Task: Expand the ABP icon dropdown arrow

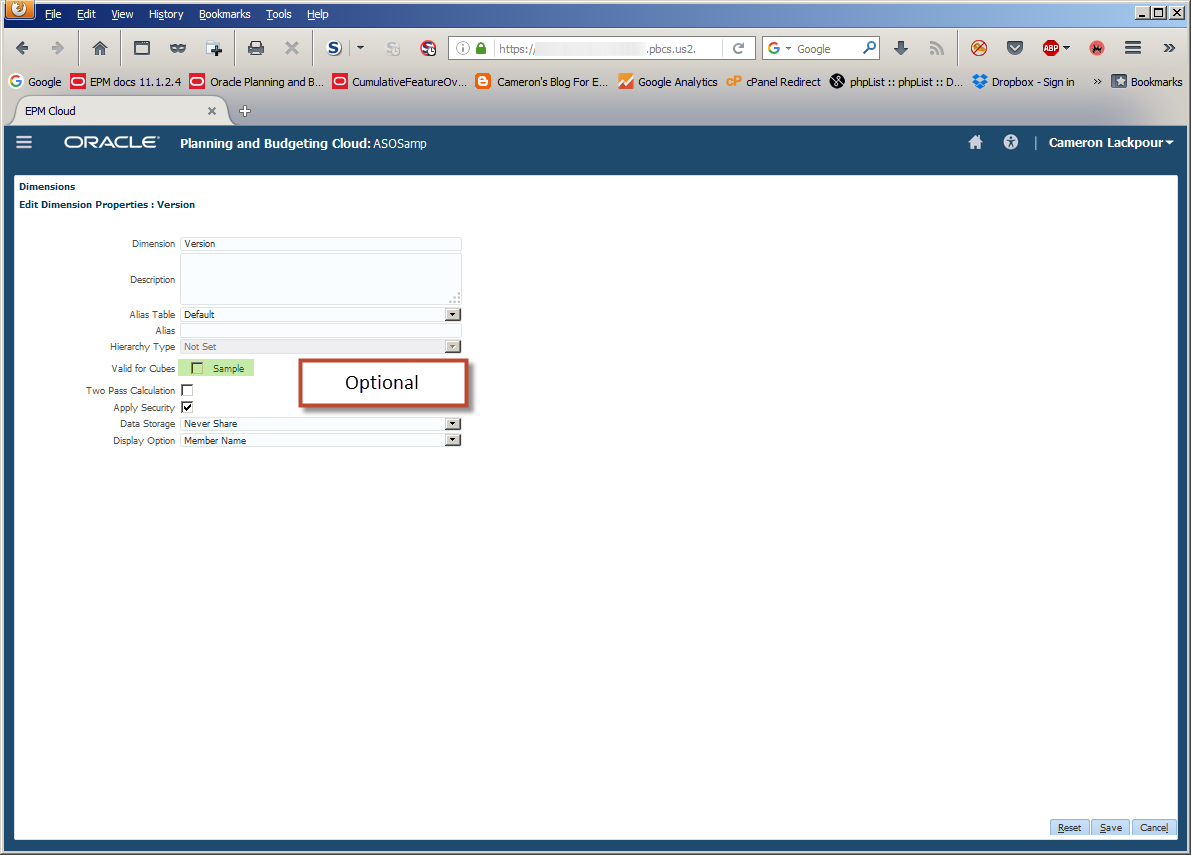Action: point(1066,48)
